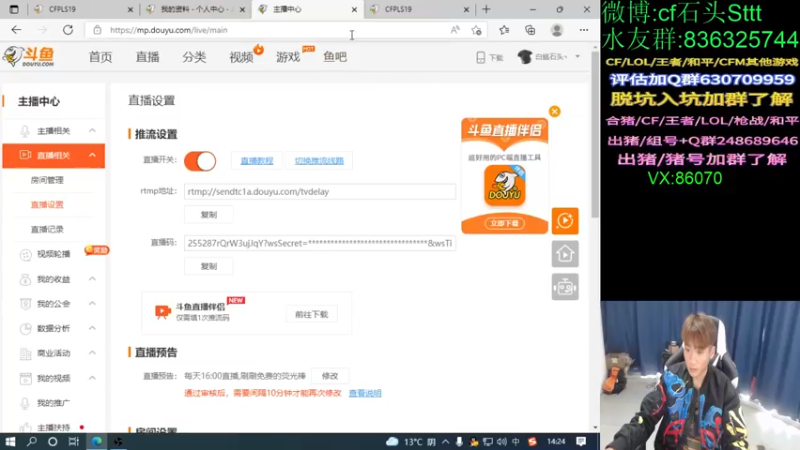Viewport: 800px width, 450px height.
Task: Expand the 我的公会 sidebar section
Action: point(92,304)
